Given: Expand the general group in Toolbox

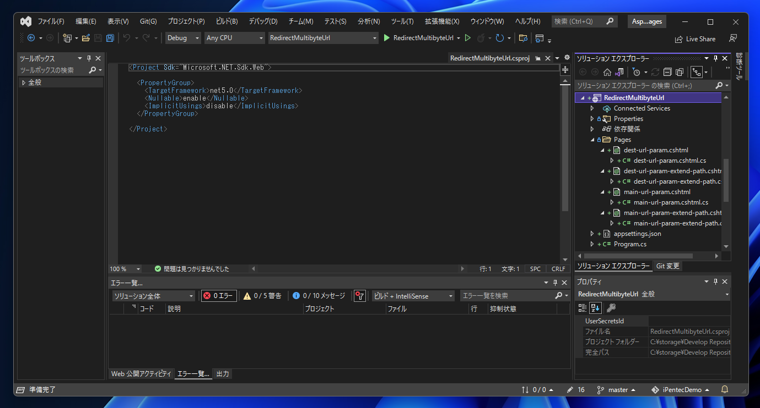Looking at the screenshot, I should point(23,83).
